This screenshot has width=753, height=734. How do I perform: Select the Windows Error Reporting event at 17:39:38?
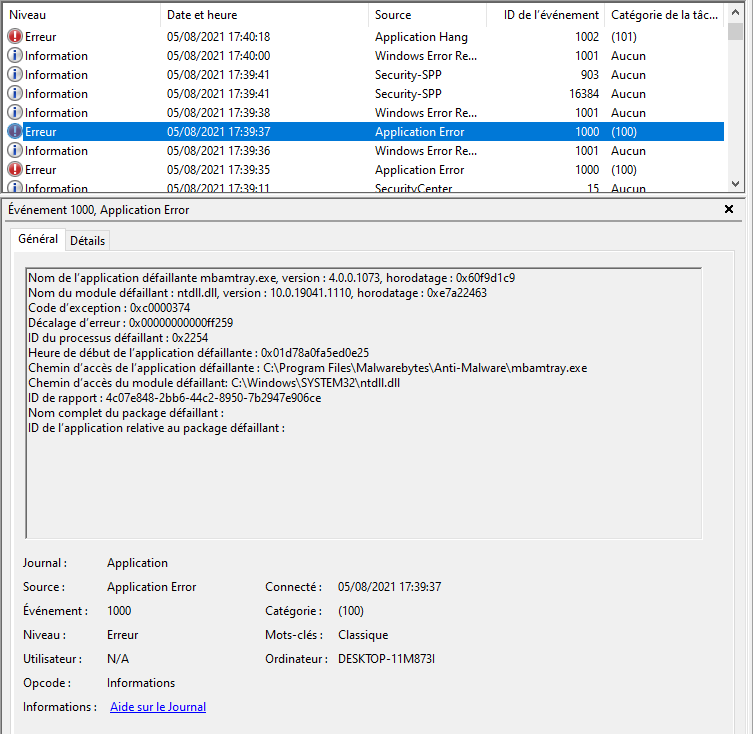(x=364, y=112)
